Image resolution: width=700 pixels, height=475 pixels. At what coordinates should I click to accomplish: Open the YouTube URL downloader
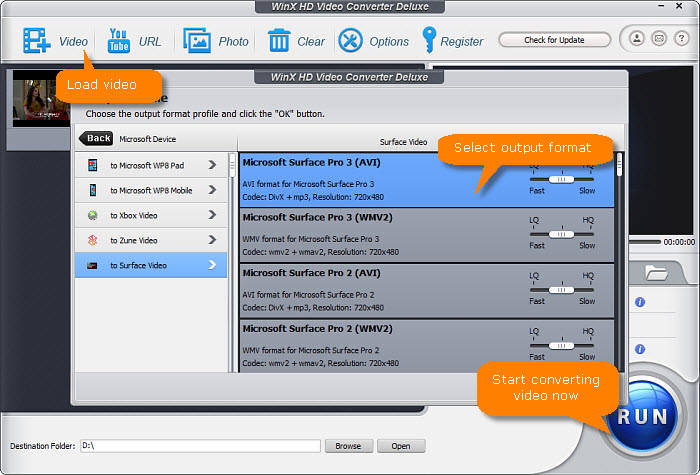tap(119, 41)
